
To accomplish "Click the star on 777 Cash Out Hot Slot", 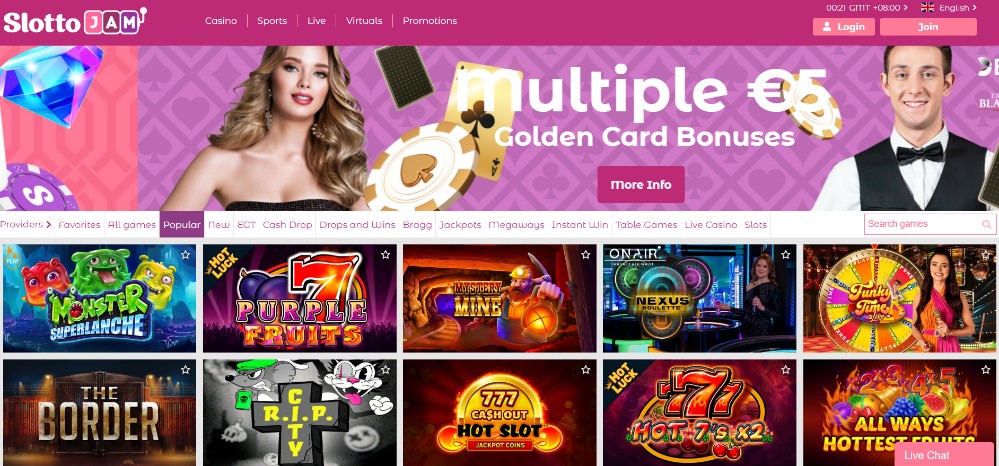I will click(586, 369).
